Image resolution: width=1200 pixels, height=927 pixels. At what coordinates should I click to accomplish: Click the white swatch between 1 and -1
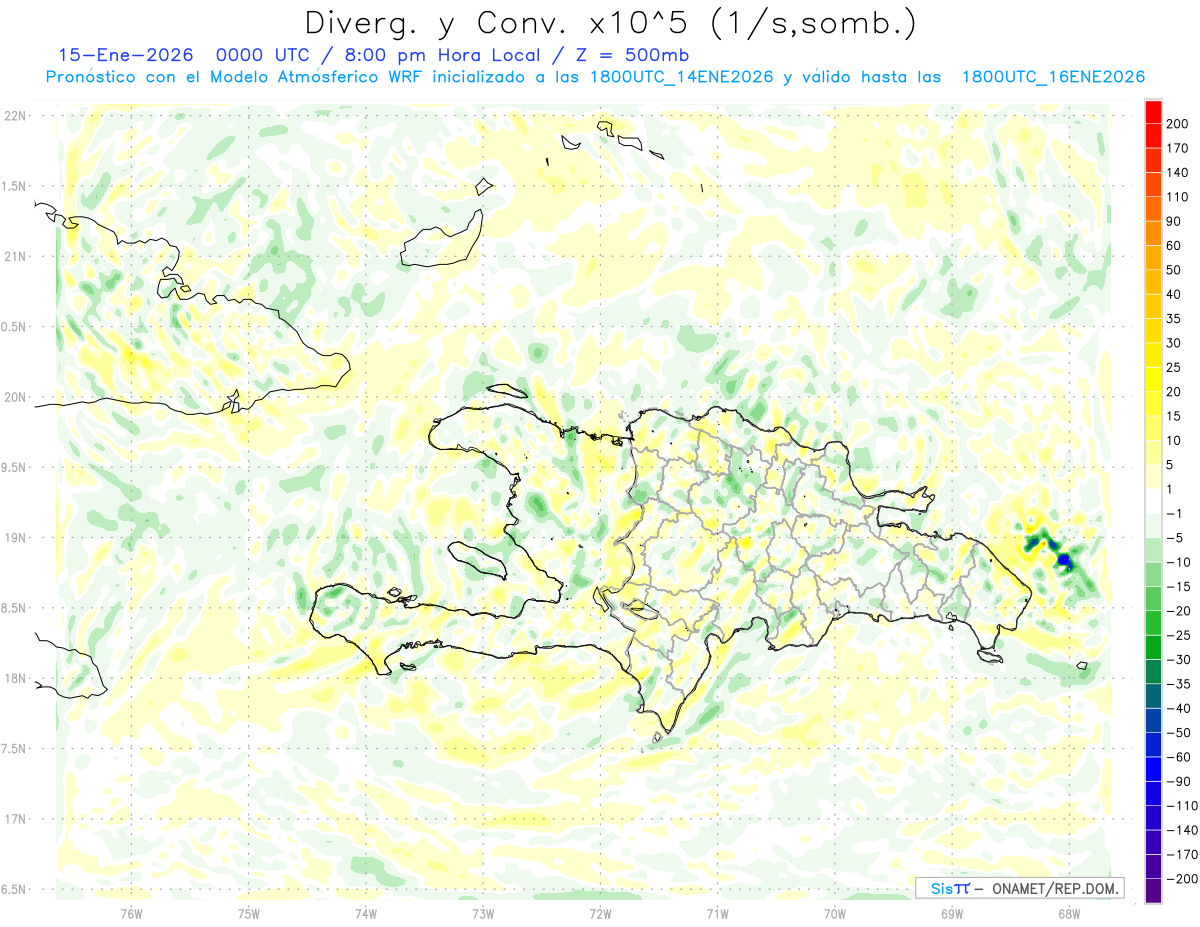(x=1153, y=501)
